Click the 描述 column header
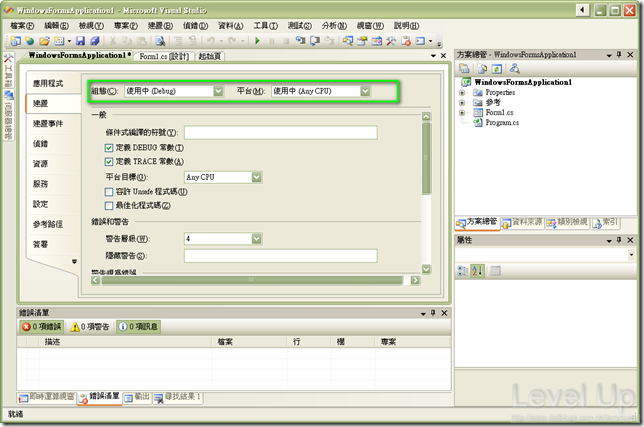The image size is (644, 427). pyautogui.click(x=125, y=342)
